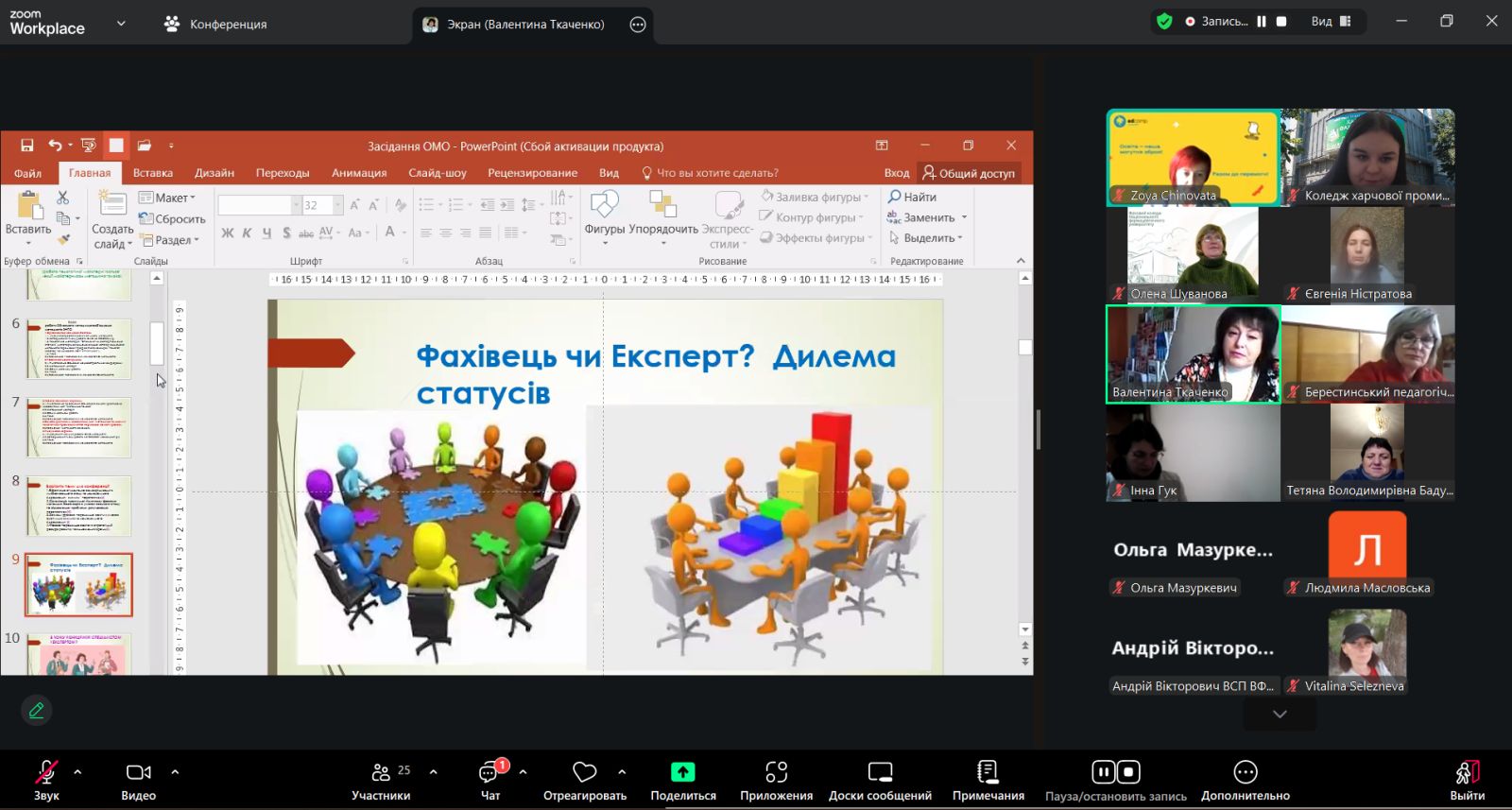Open the Вид layout menu
Screen dimensions: 1512x810
(1331, 22)
